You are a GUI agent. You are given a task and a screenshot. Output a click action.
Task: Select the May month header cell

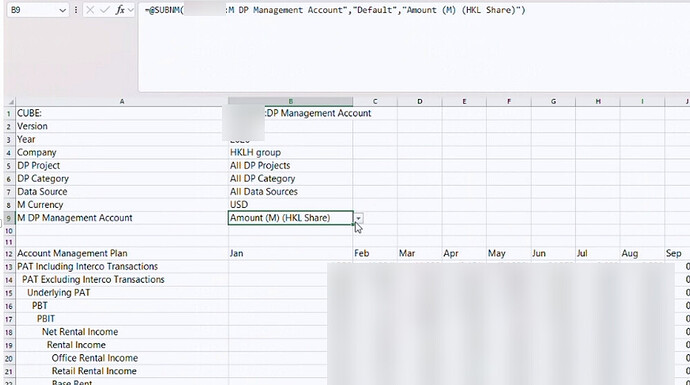(x=509, y=253)
